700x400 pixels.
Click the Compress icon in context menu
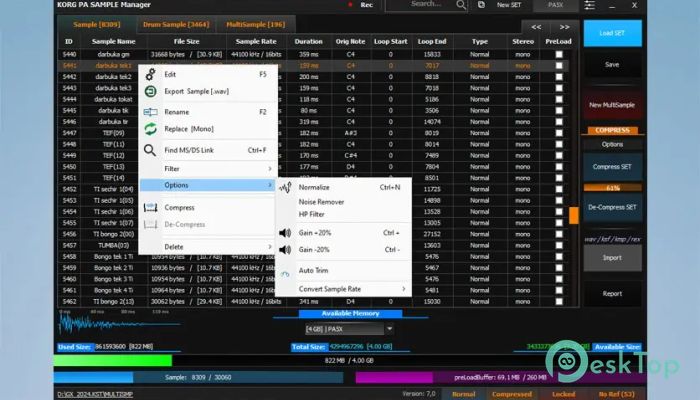tap(150, 208)
